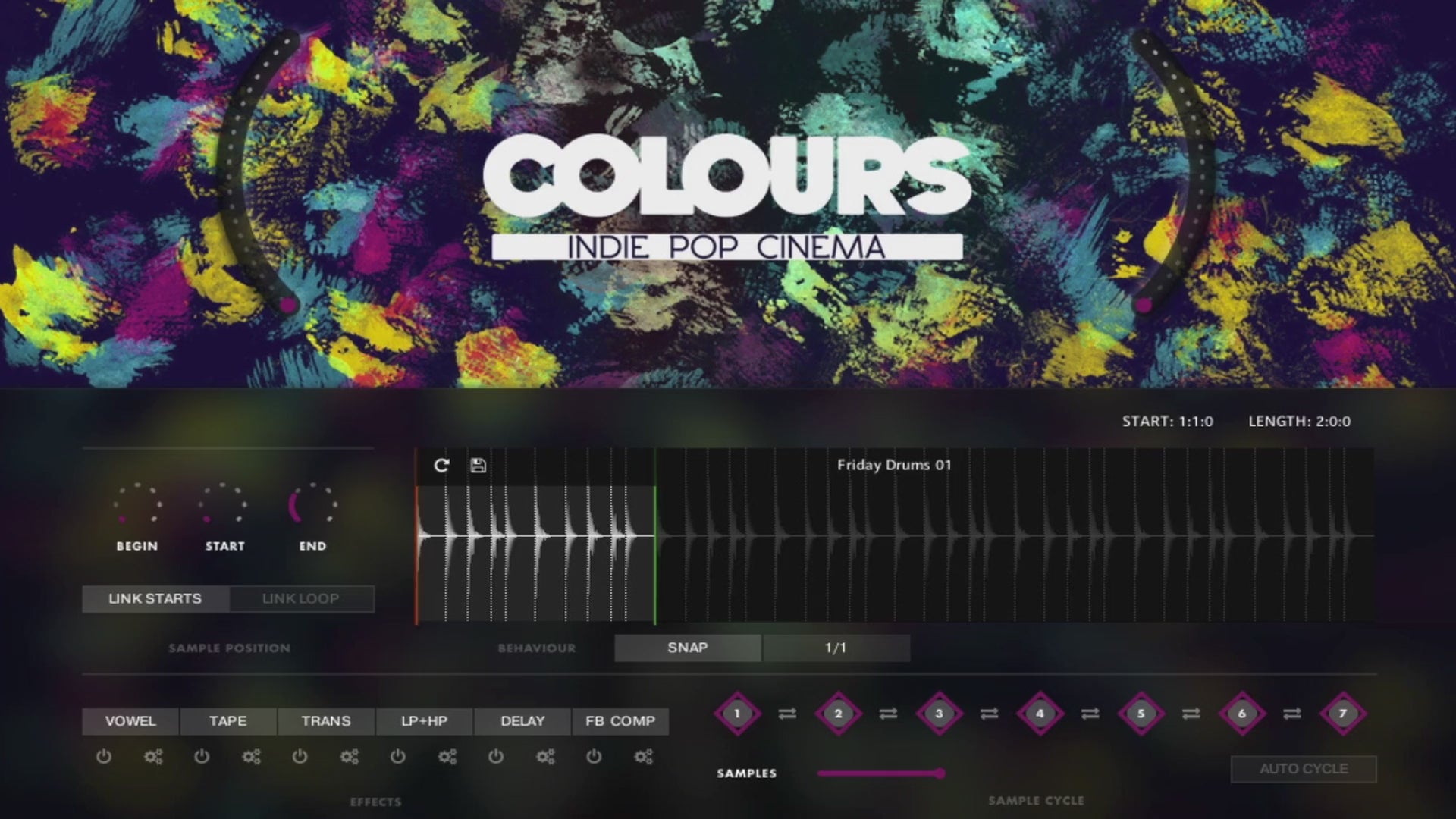Open TAPE effect settings gears

click(251, 756)
